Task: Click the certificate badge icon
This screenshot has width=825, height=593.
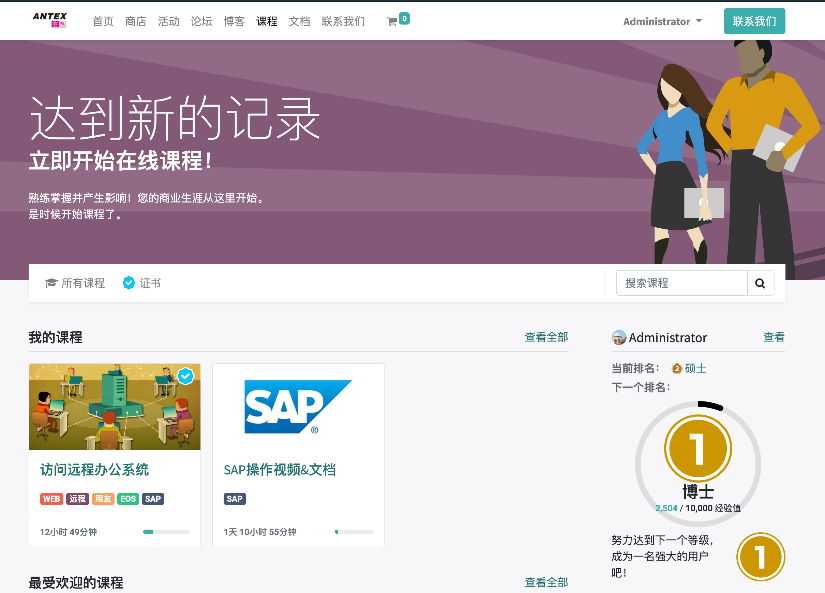Action: (x=128, y=283)
